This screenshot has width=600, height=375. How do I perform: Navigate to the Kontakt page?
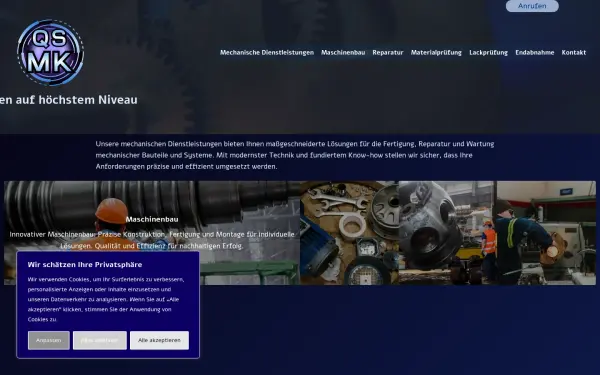click(x=574, y=52)
